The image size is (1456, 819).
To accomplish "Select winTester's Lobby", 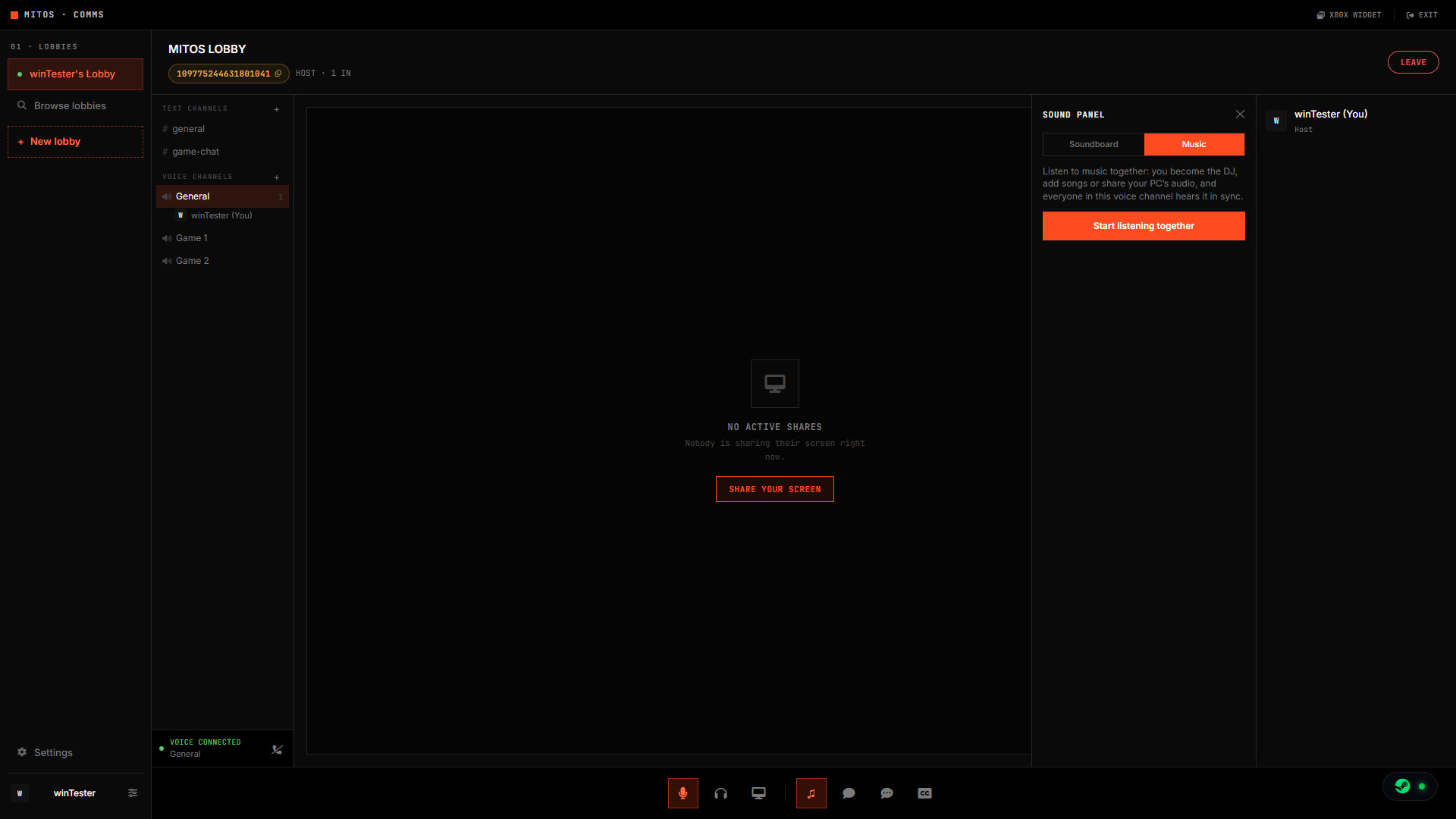I will tap(75, 74).
